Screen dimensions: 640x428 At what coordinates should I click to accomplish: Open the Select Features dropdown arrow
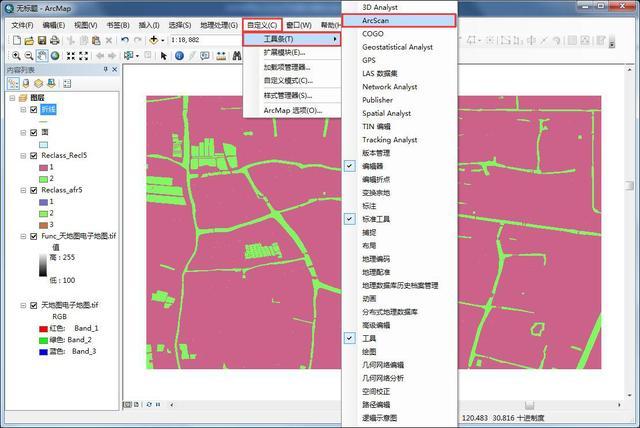[137, 56]
